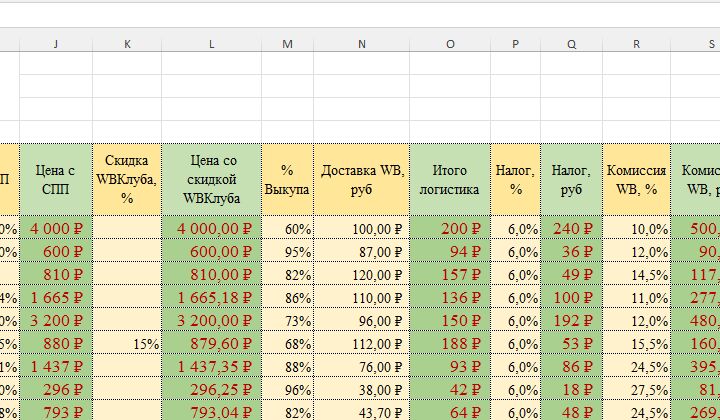This screenshot has height=420, width=720.
Task: Select the '42 ₽' logistics cell
Action: click(450, 389)
